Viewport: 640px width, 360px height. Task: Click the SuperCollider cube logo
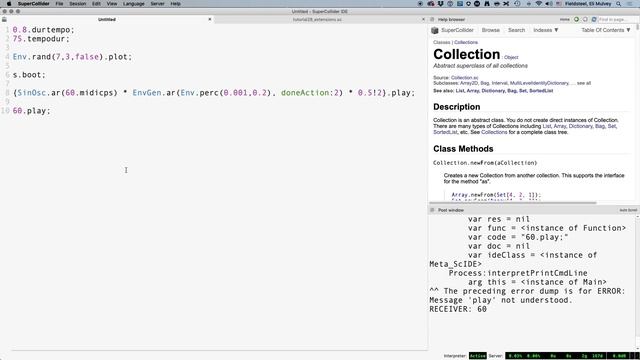point(435,30)
